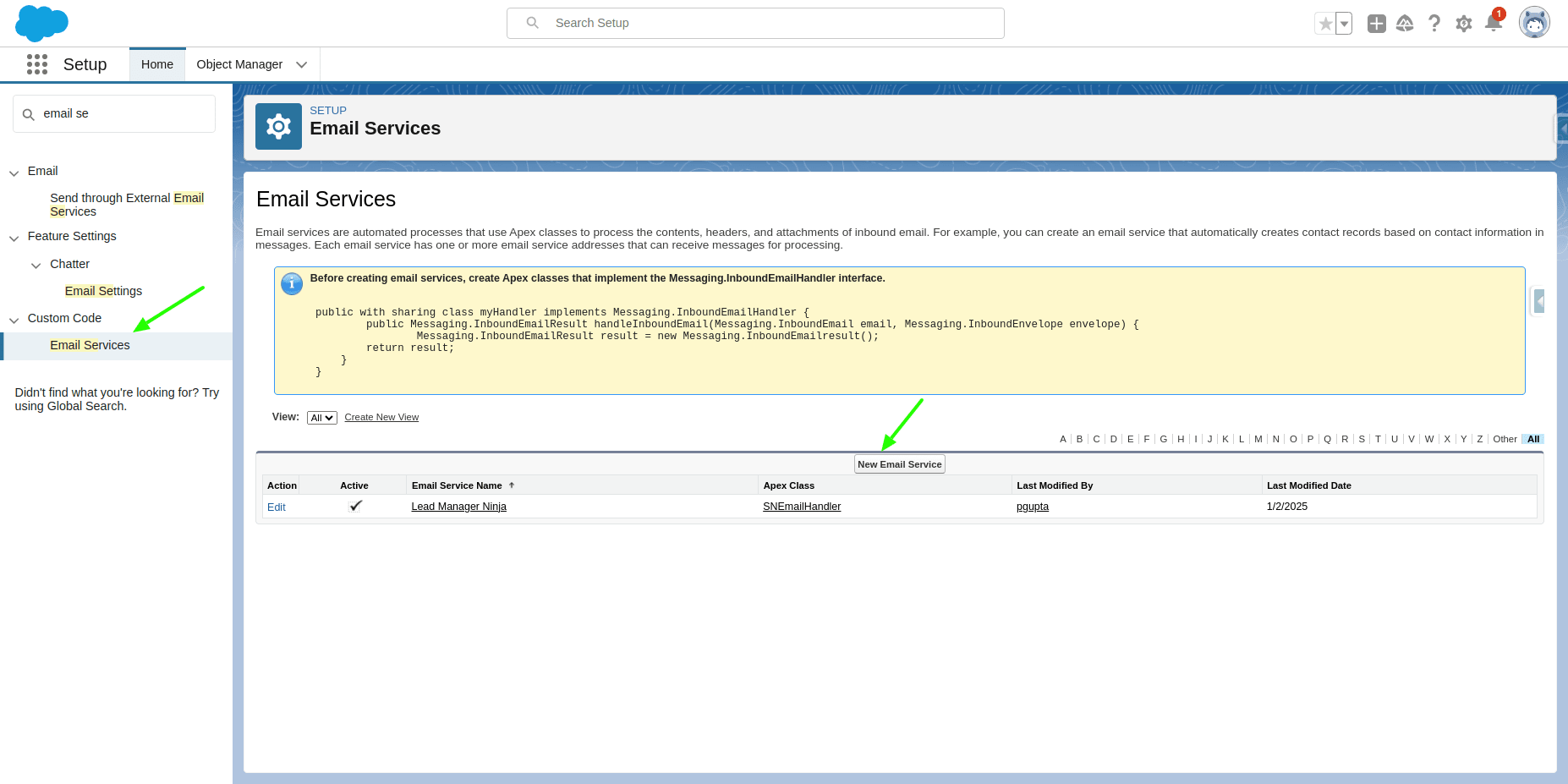Image resolution: width=1568 pixels, height=784 pixels.
Task: Sort by the Email Service Name arrow
Action: click(512, 485)
